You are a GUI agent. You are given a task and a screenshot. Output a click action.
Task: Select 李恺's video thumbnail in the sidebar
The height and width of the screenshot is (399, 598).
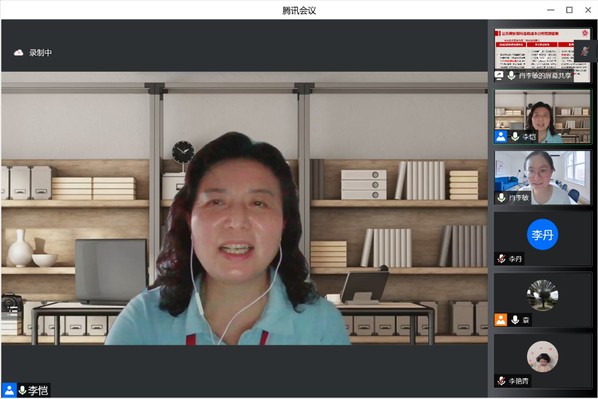coord(542,117)
